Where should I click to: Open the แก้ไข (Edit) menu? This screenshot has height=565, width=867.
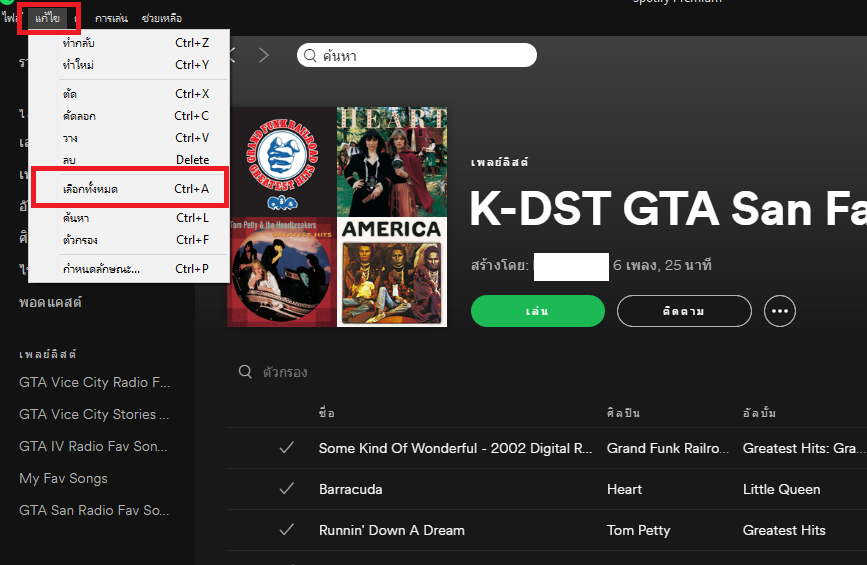point(48,18)
